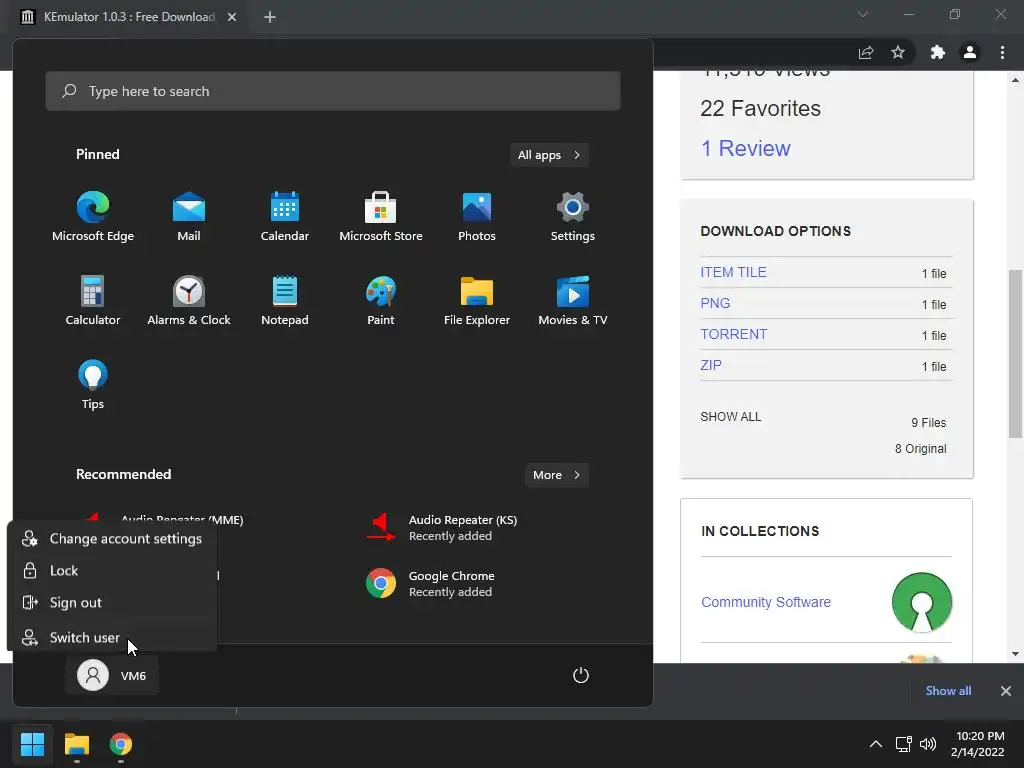Click the Start menu power button
This screenshot has height=768, width=1024.
point(581,675)
